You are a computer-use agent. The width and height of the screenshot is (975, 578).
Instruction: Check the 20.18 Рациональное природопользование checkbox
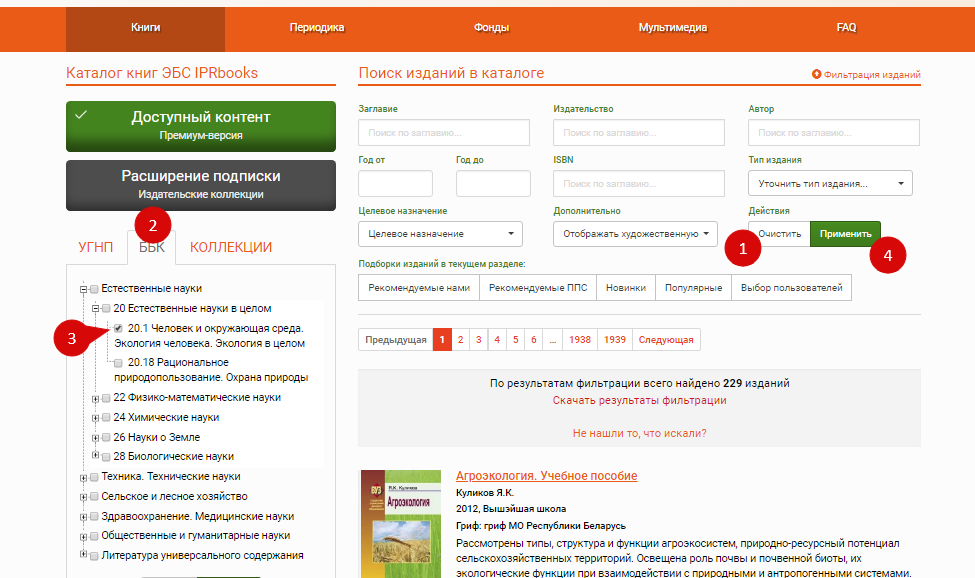(x=119, y=362)
